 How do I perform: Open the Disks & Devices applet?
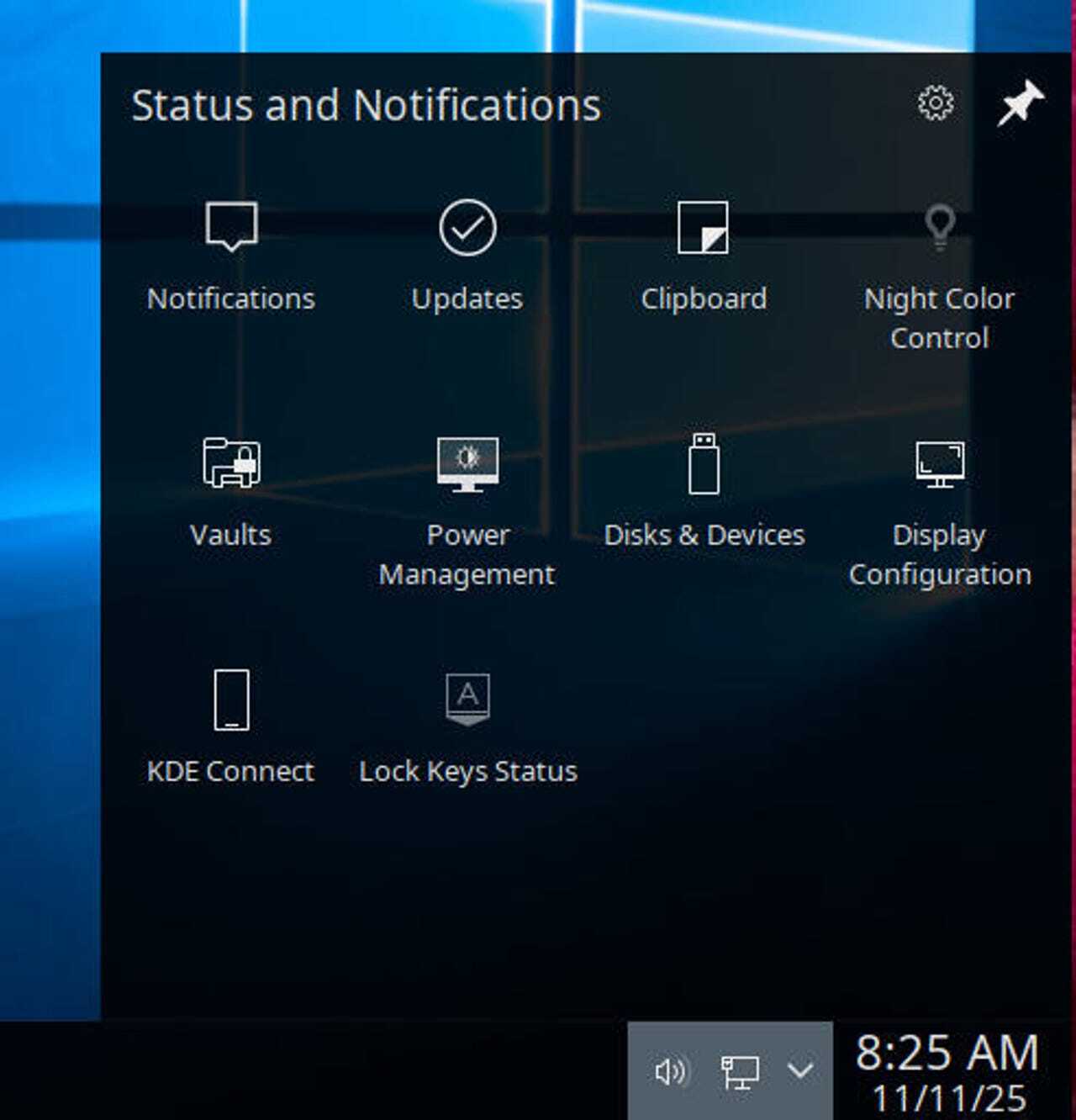(704, 464)
